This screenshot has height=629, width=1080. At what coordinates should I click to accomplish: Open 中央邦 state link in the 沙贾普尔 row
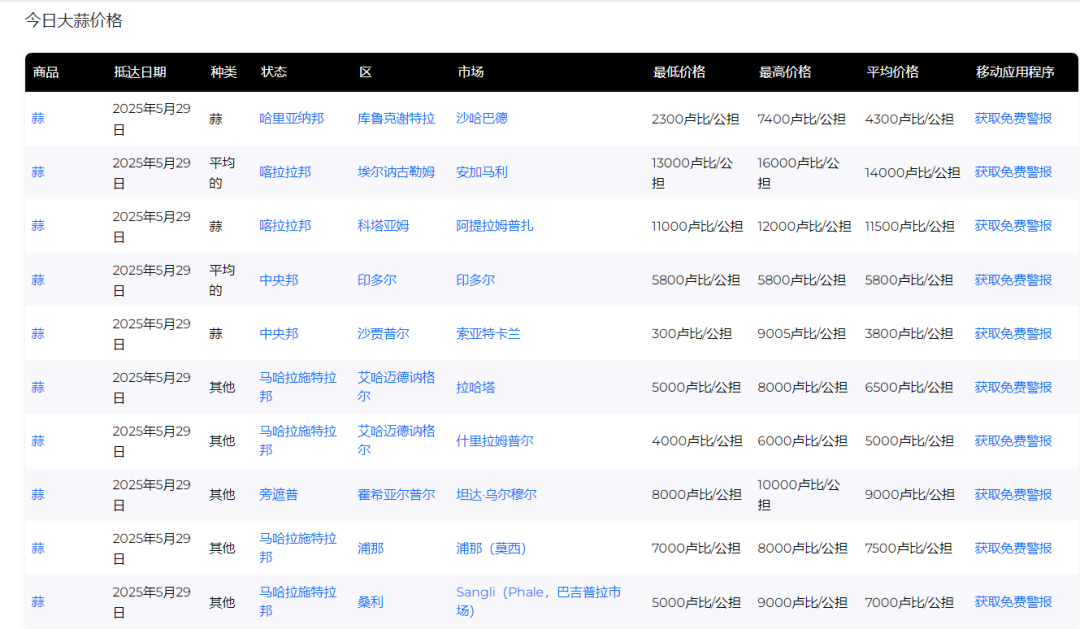click(x=279, y=334)
